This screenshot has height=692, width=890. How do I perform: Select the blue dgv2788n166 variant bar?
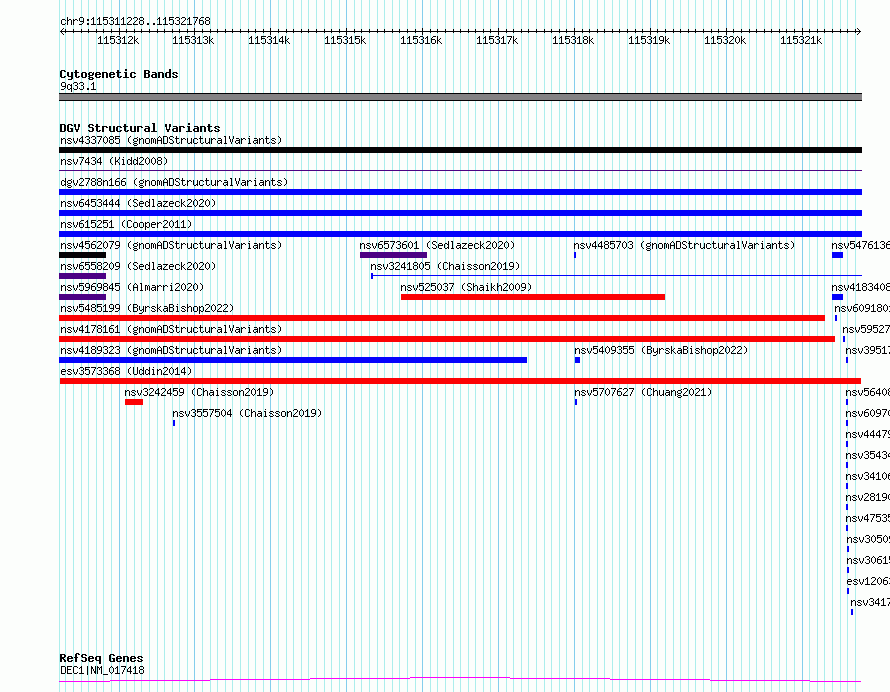tap(460, 192)
